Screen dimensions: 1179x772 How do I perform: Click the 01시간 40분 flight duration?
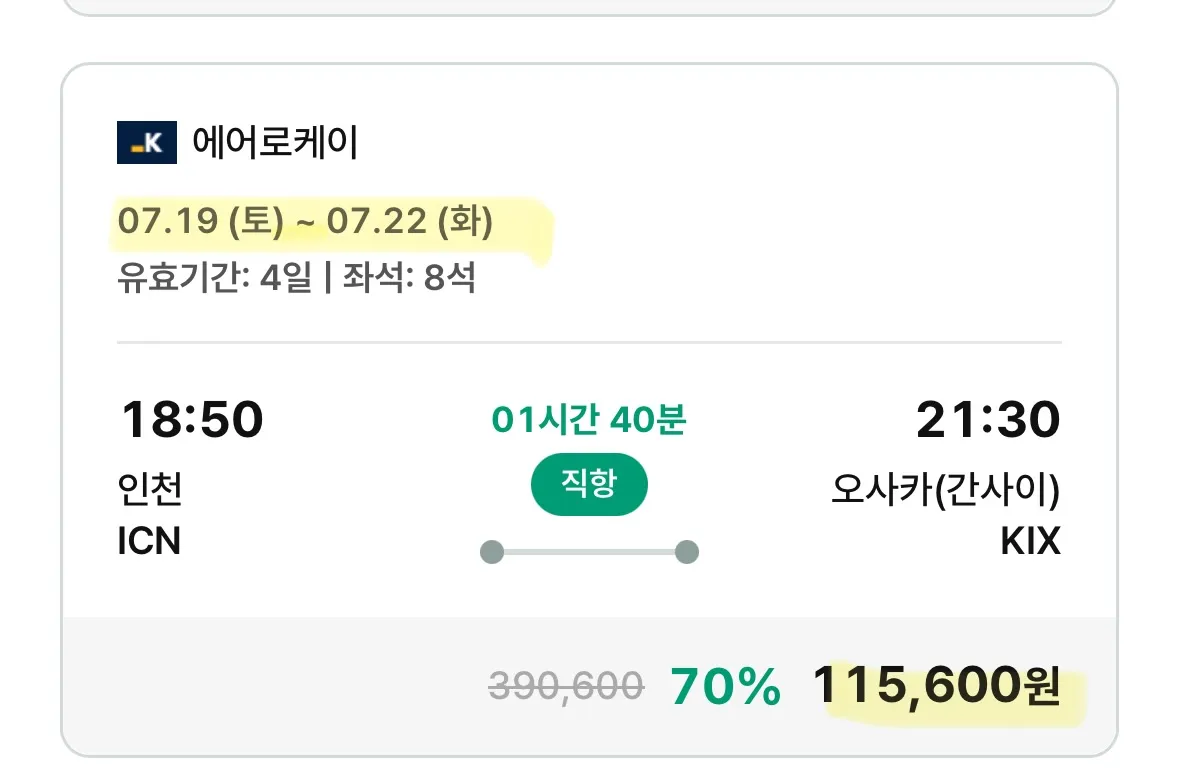[589, 419]
